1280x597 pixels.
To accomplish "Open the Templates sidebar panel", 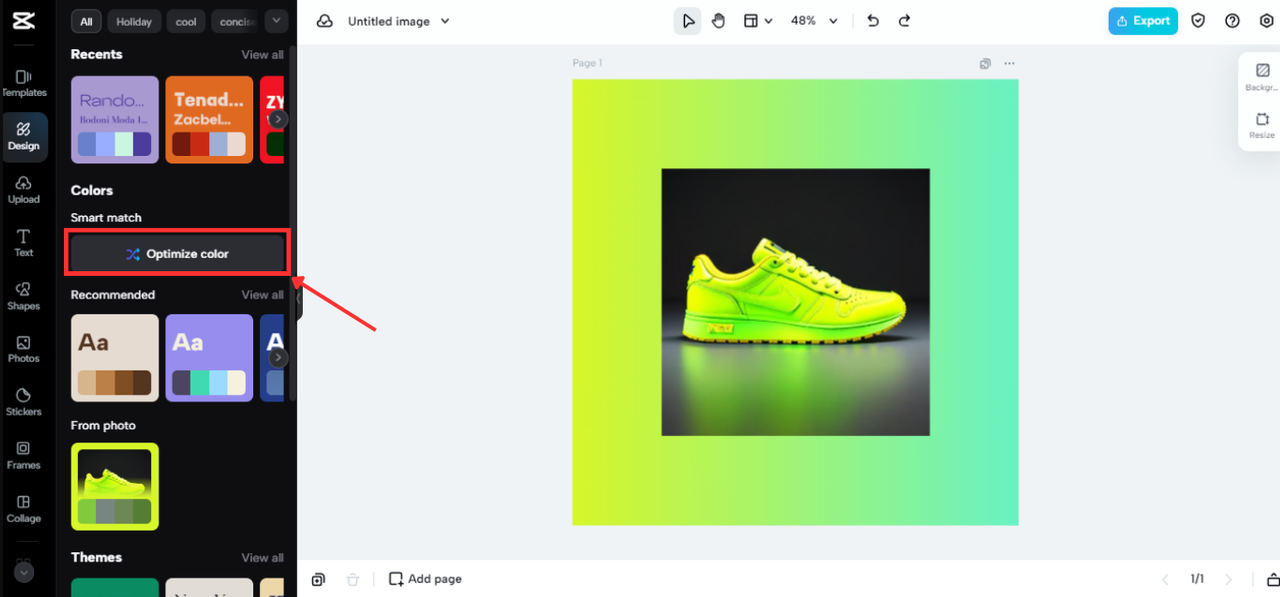I will tap(24, 83).
